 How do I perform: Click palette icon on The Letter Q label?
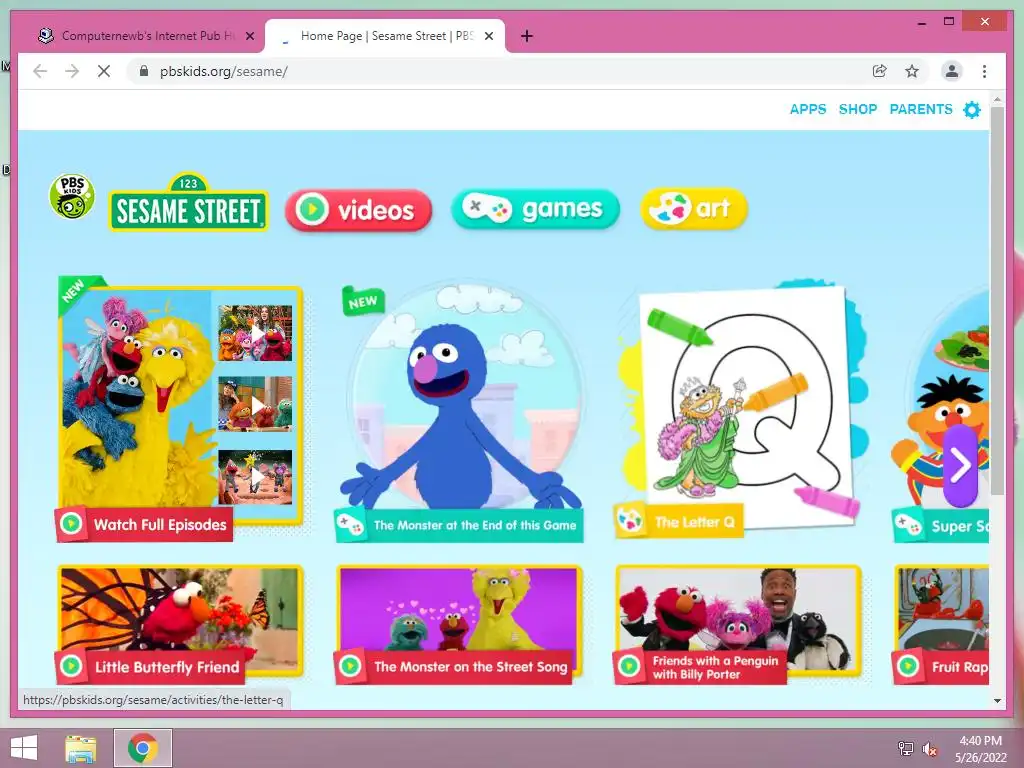pos(630,521)
